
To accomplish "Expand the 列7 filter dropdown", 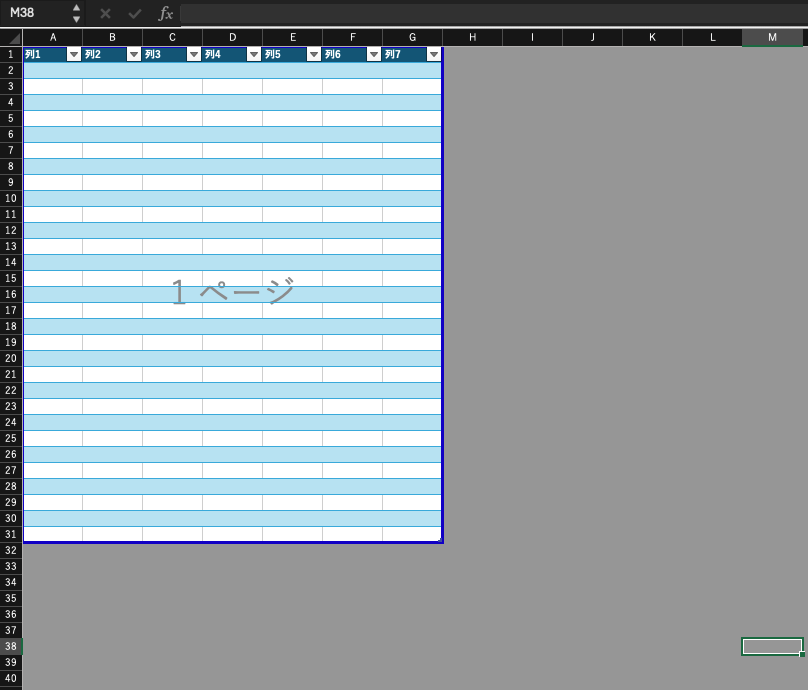I will pyautogui.click(x=433, y=55).
